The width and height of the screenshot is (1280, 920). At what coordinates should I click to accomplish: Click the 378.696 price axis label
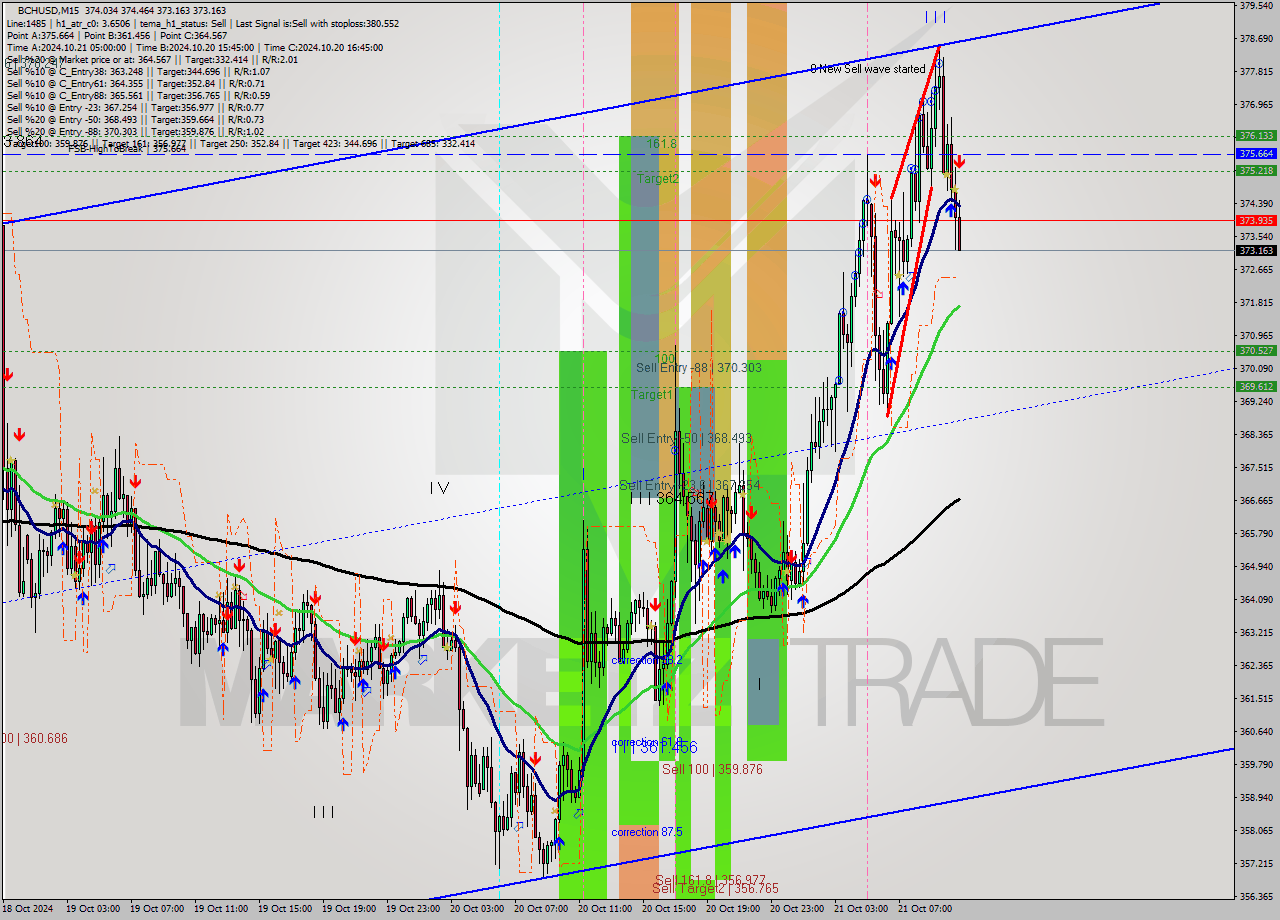(1256, 39)
